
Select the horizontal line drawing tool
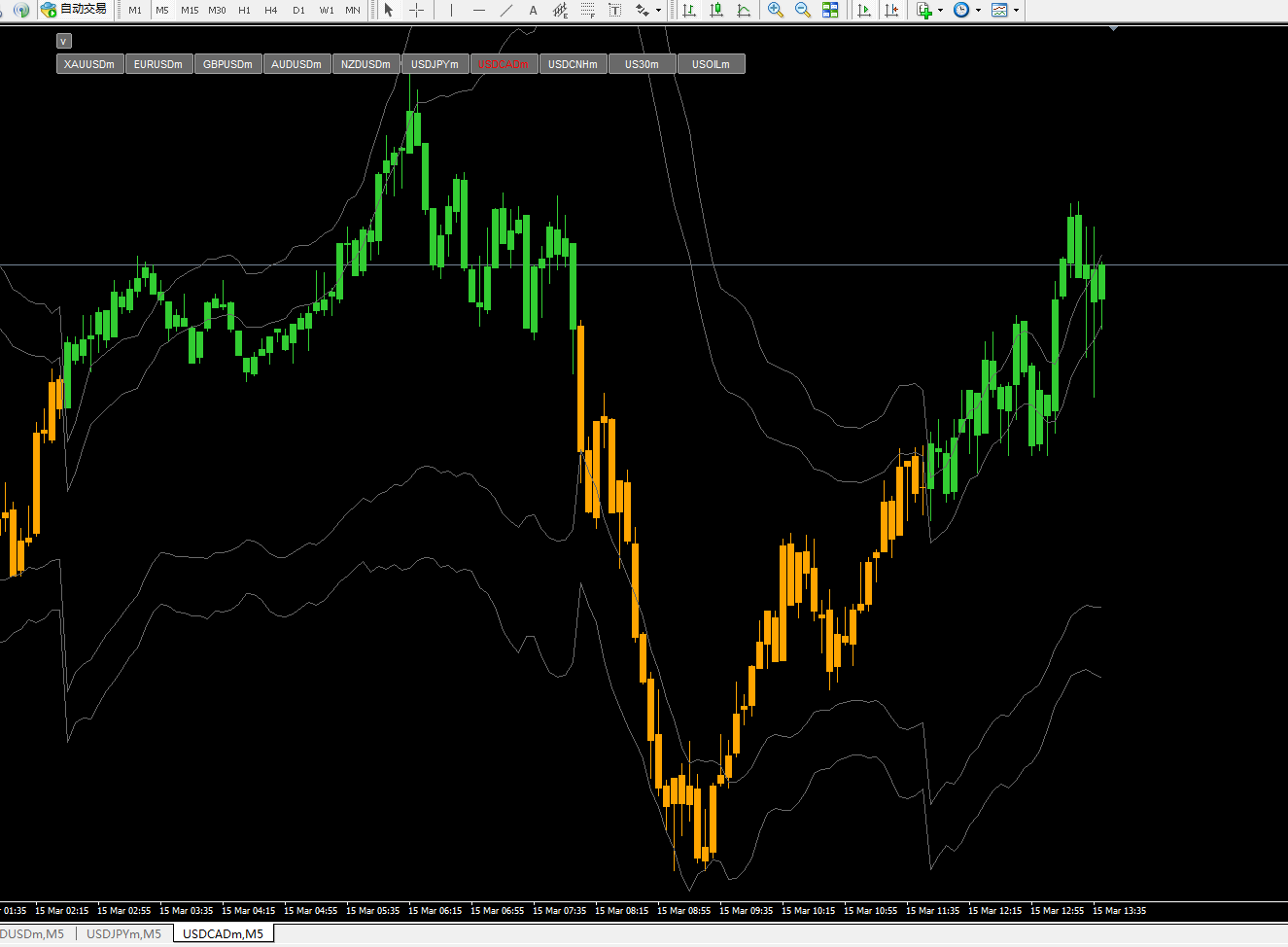[478, 10]
